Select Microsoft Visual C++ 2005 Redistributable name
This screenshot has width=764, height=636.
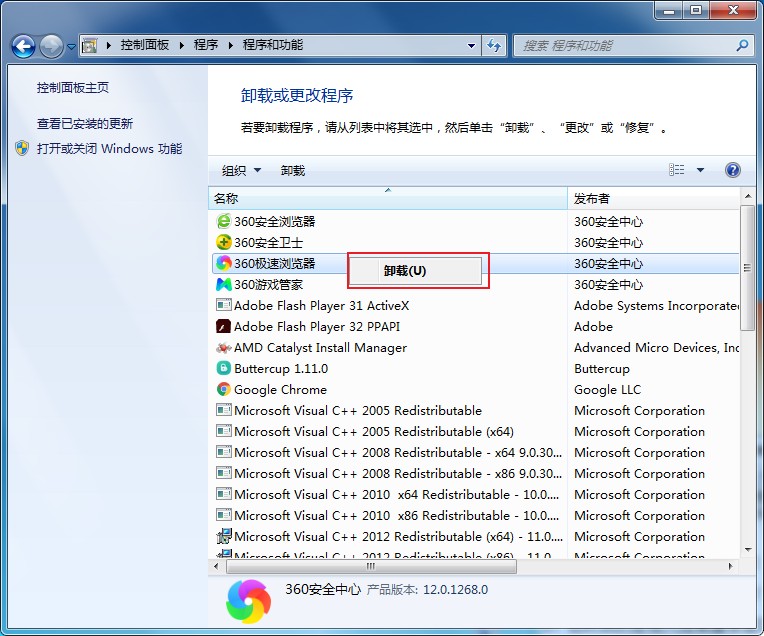pyautogui.click(x=358, y=410)
